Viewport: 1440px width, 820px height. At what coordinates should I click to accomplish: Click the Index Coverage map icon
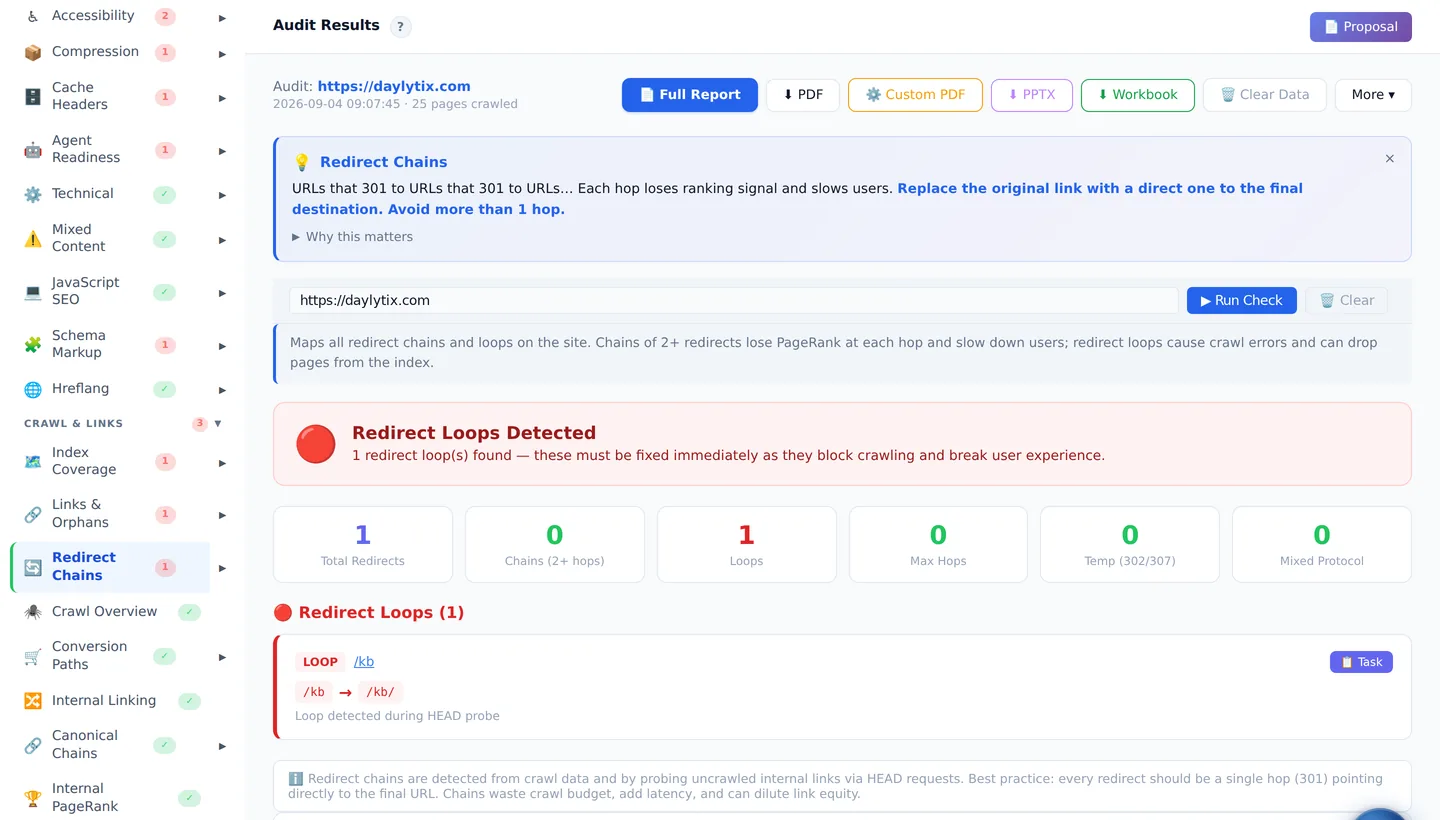pyautogui.click(x=33, y=461)
